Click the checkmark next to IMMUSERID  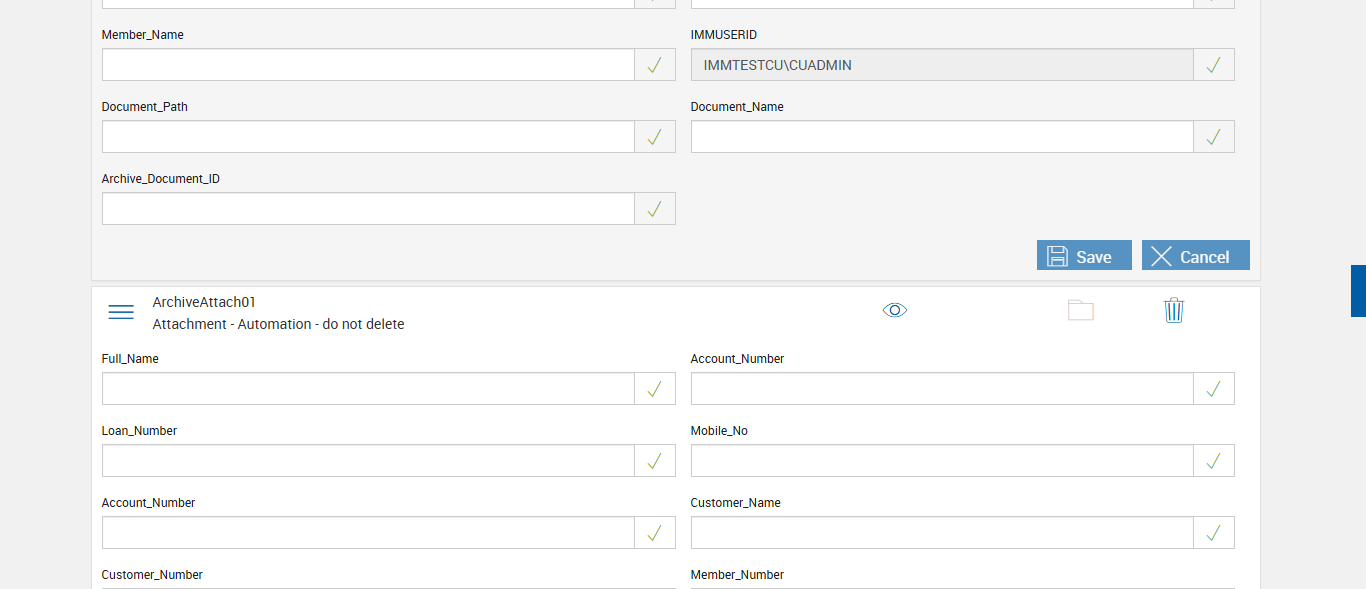tap(1214, 65)
